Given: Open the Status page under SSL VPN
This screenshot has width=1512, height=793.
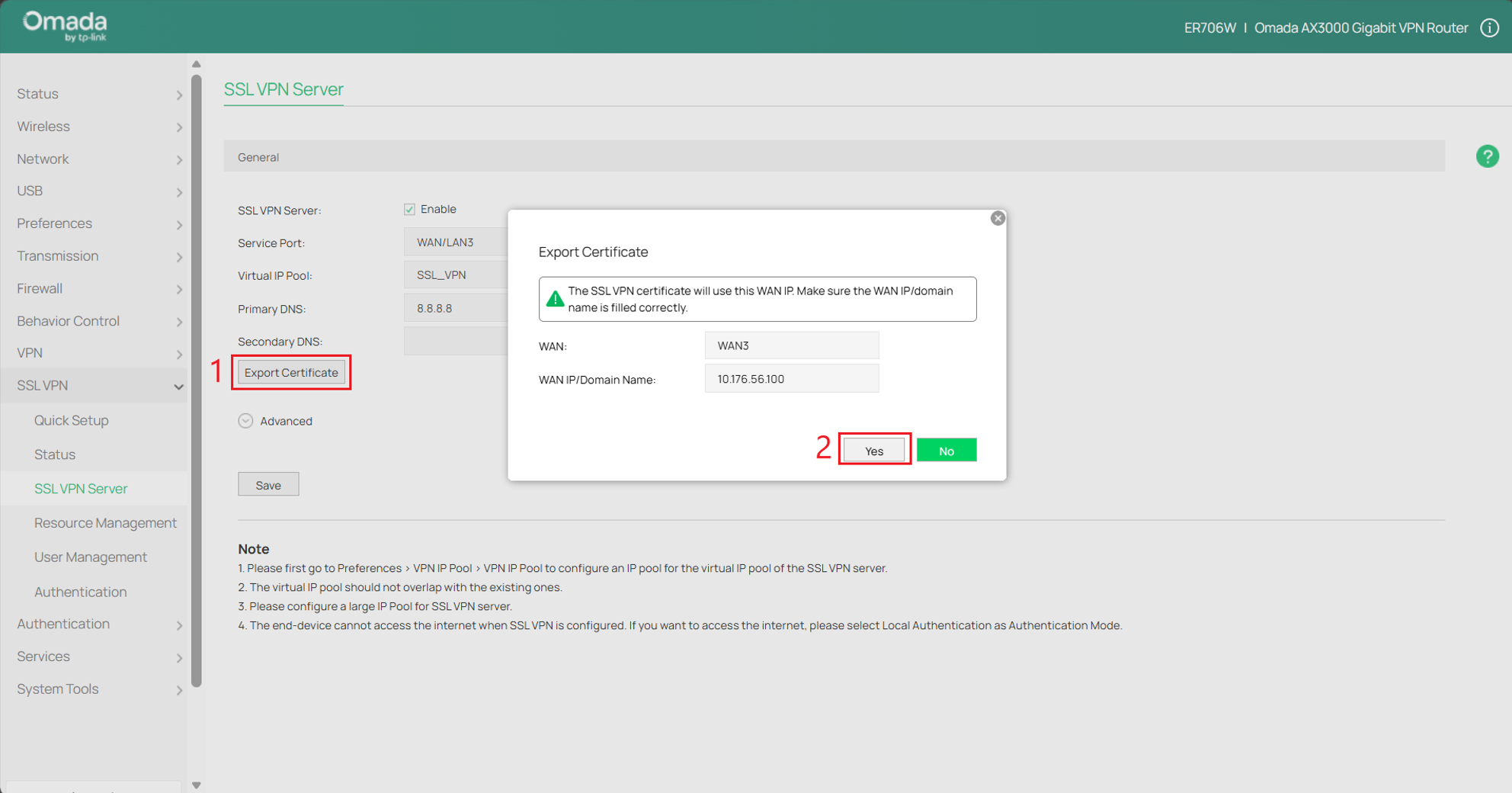Looking at the screenshot, I should click(55, 454).
